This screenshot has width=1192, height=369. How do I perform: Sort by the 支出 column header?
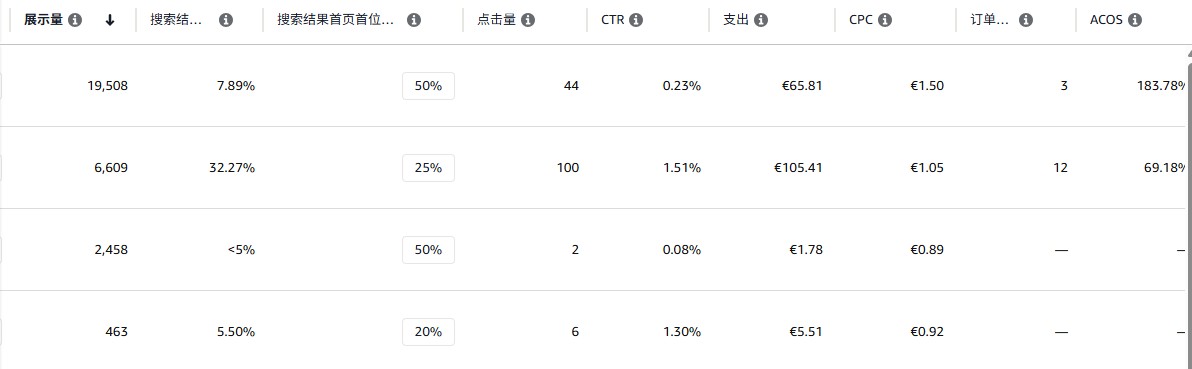(x=736, y=21)
